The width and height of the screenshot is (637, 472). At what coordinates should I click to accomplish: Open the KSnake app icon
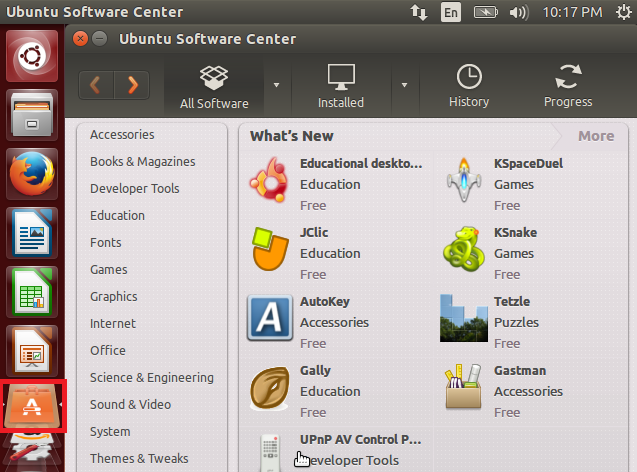[x=463, y=249]
